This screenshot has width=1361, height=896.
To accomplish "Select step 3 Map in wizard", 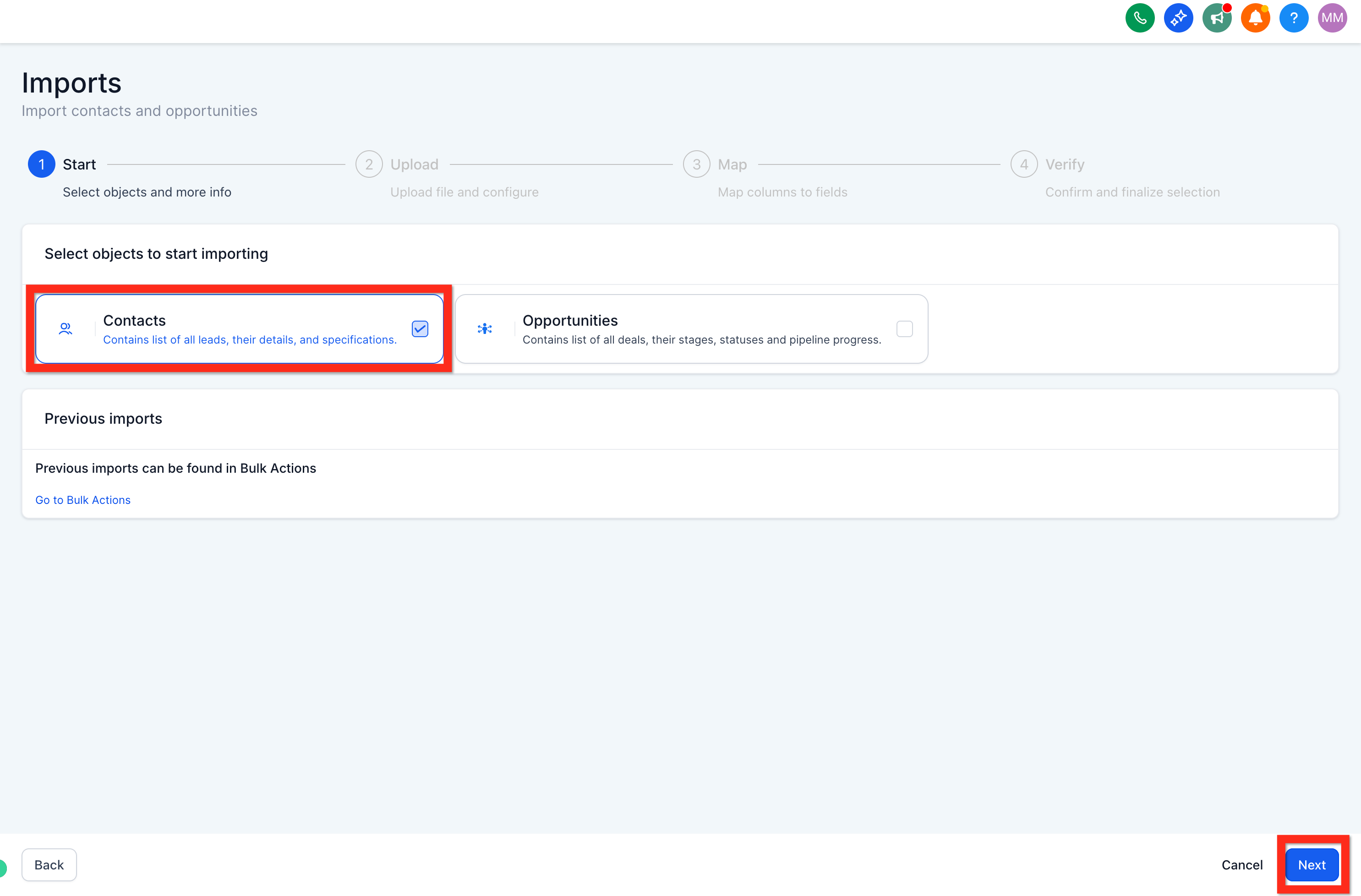I will tap(696, 164).
